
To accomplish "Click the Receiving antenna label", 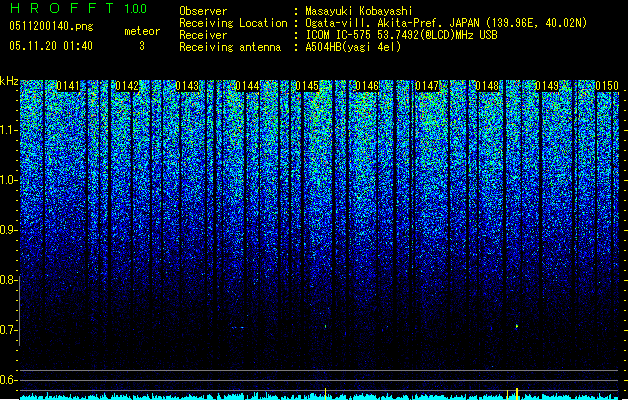I will click(x=230, y=47).
